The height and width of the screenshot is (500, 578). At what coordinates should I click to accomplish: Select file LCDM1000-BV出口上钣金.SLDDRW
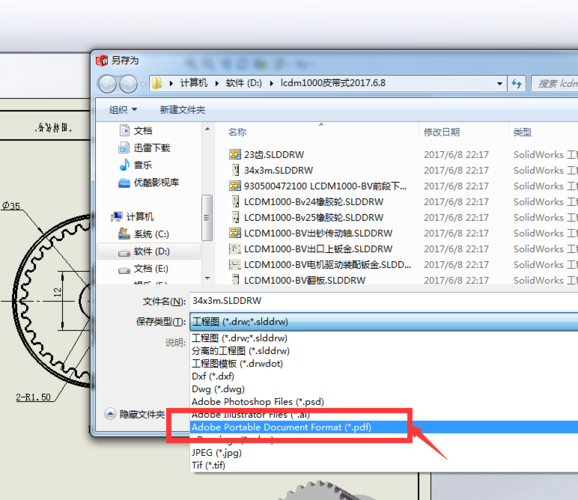[318, 249]
